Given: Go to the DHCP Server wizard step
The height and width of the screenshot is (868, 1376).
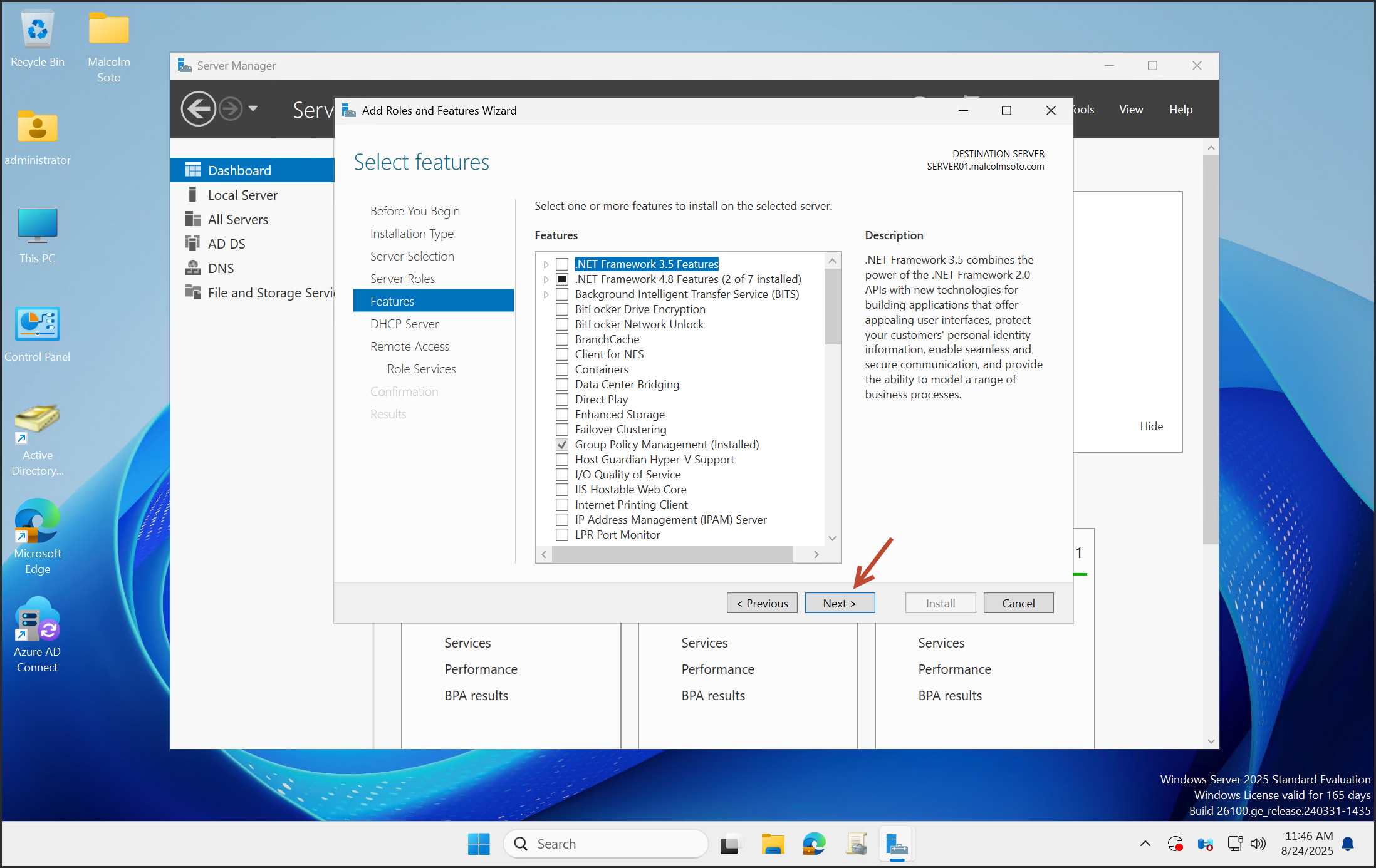Looking at the screenshot, I should (404, 324).
